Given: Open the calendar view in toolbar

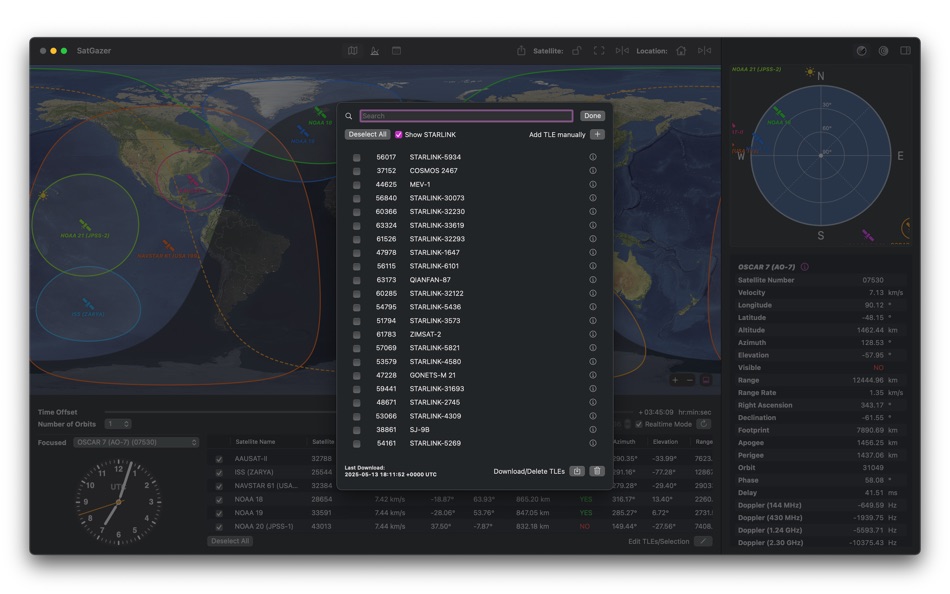Looking at the screenshot, I should [x=396, y=51].
